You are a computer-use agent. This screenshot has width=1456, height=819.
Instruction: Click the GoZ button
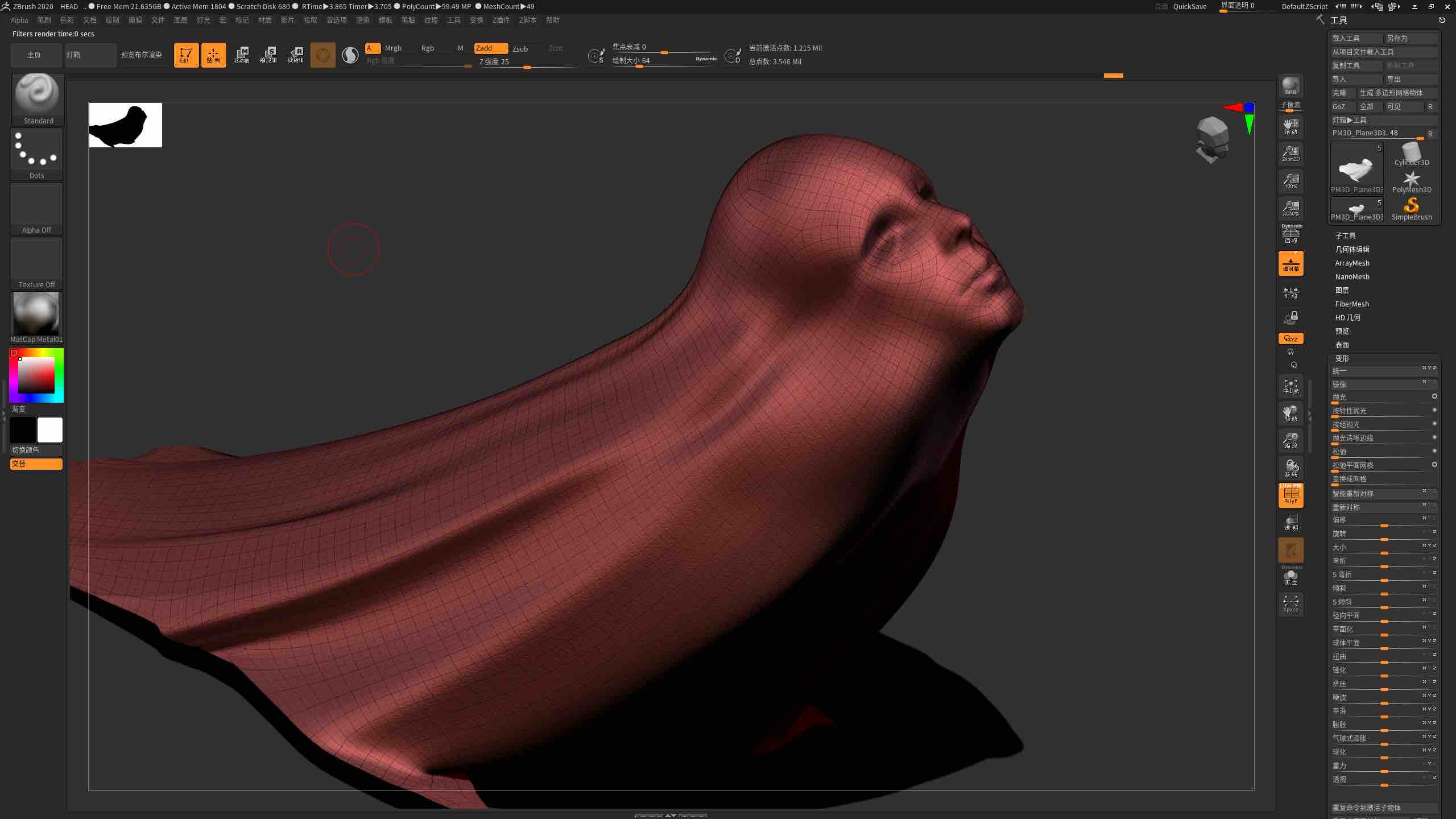click(x=1341, y=107)
